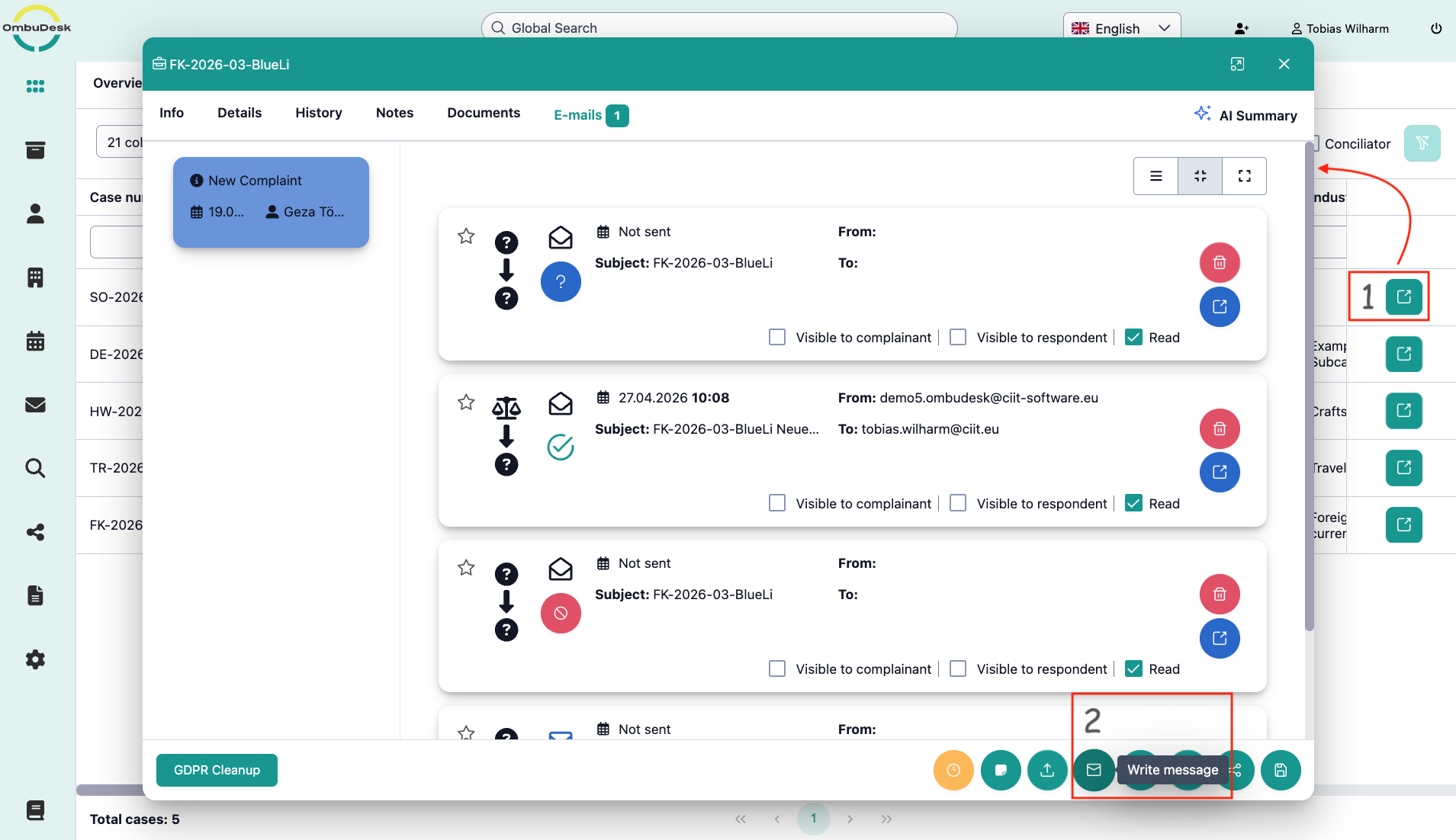The height and width of the screenshot is (840, 1456).
Task: Open the share nodes sidebar icon
Action: tap(35, 532)
